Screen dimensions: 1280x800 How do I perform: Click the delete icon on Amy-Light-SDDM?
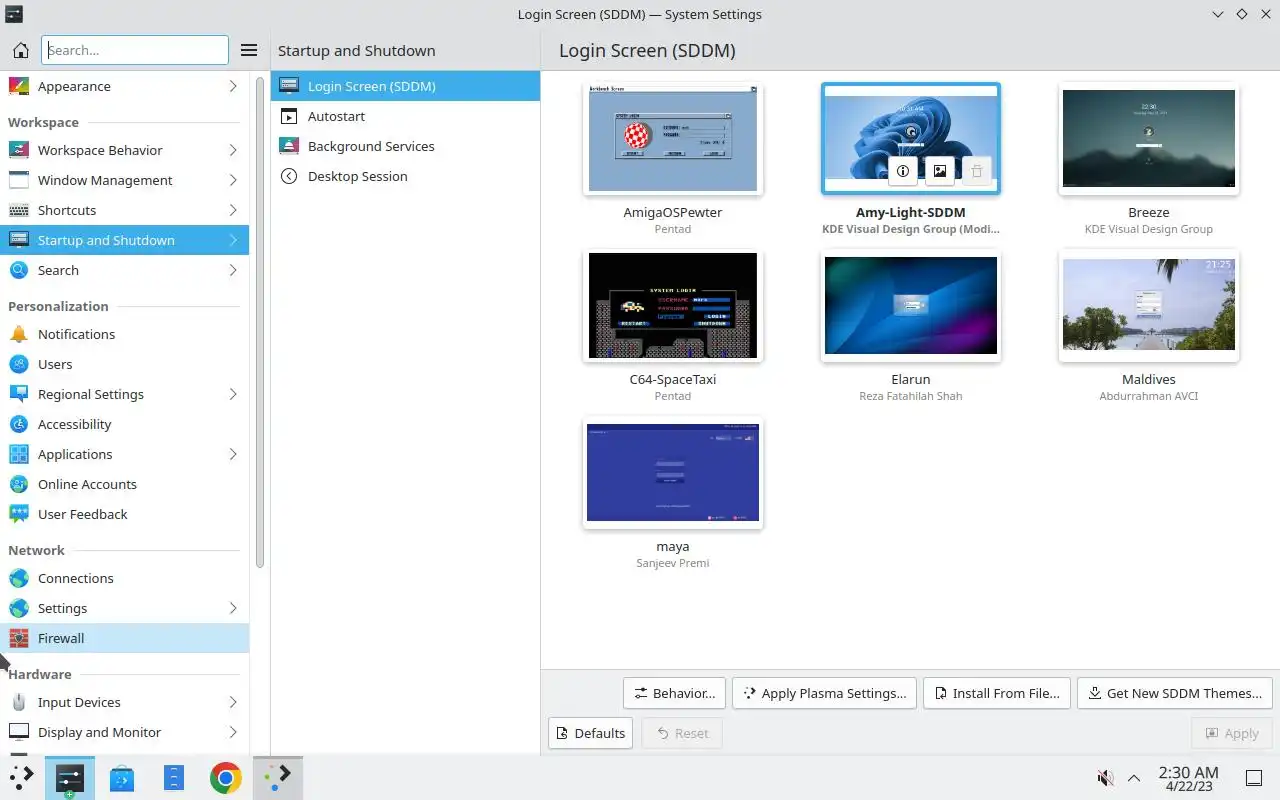point(977,171)
